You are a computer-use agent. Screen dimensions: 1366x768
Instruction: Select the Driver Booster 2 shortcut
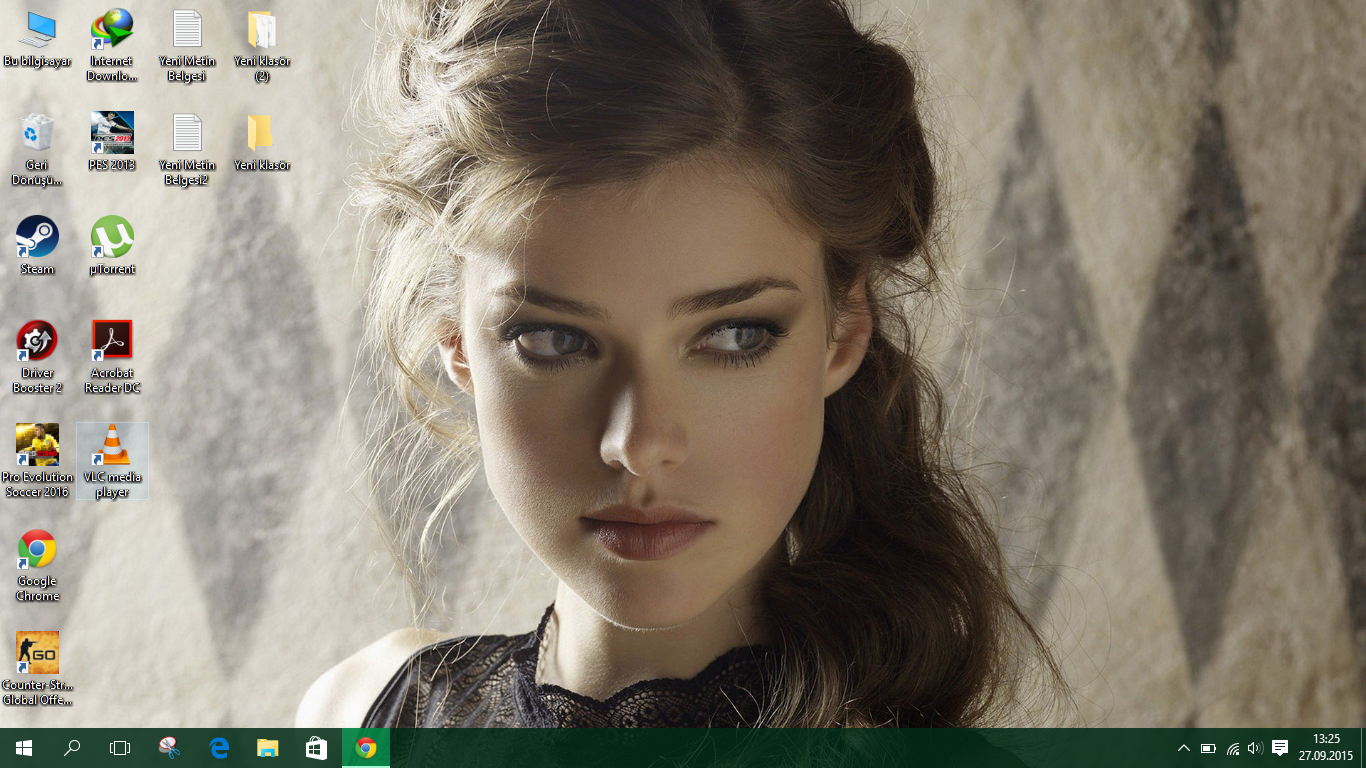[x=37, y=357]
